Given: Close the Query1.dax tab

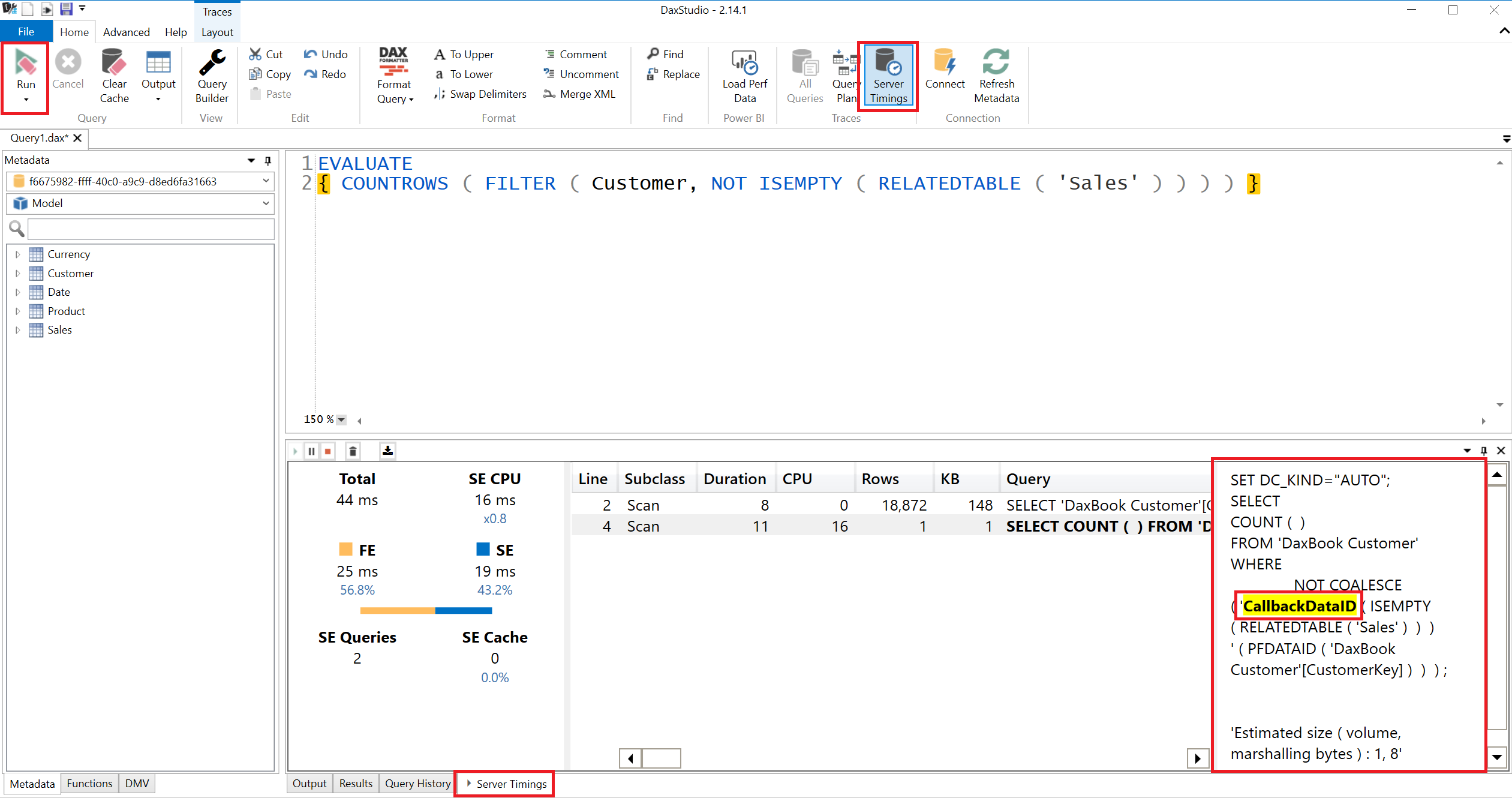Looking at the screenshot, I should click(77, 138).
